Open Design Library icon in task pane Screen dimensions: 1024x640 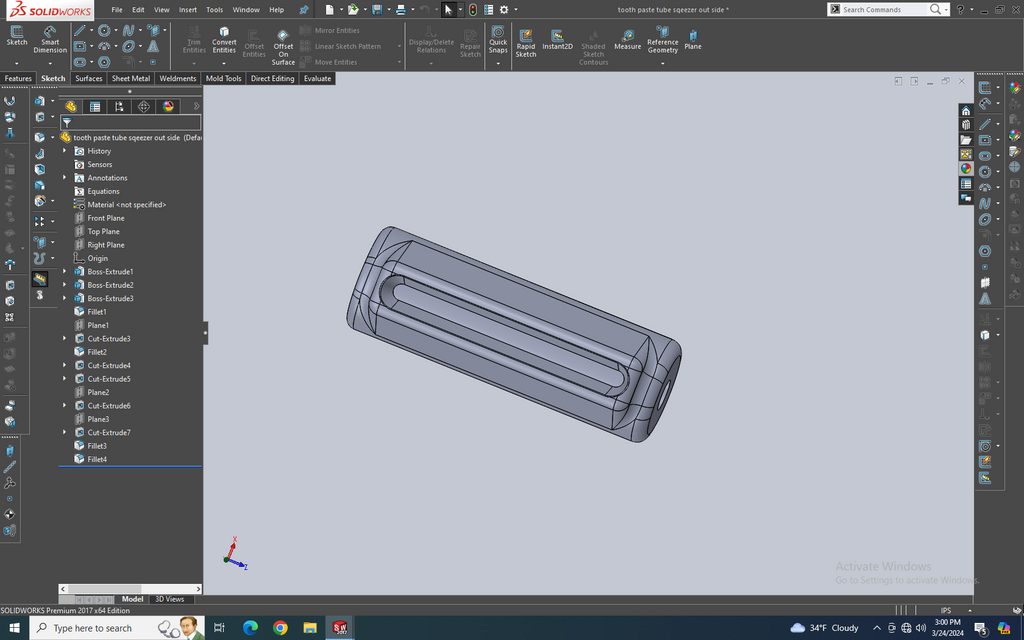[966, 125]
